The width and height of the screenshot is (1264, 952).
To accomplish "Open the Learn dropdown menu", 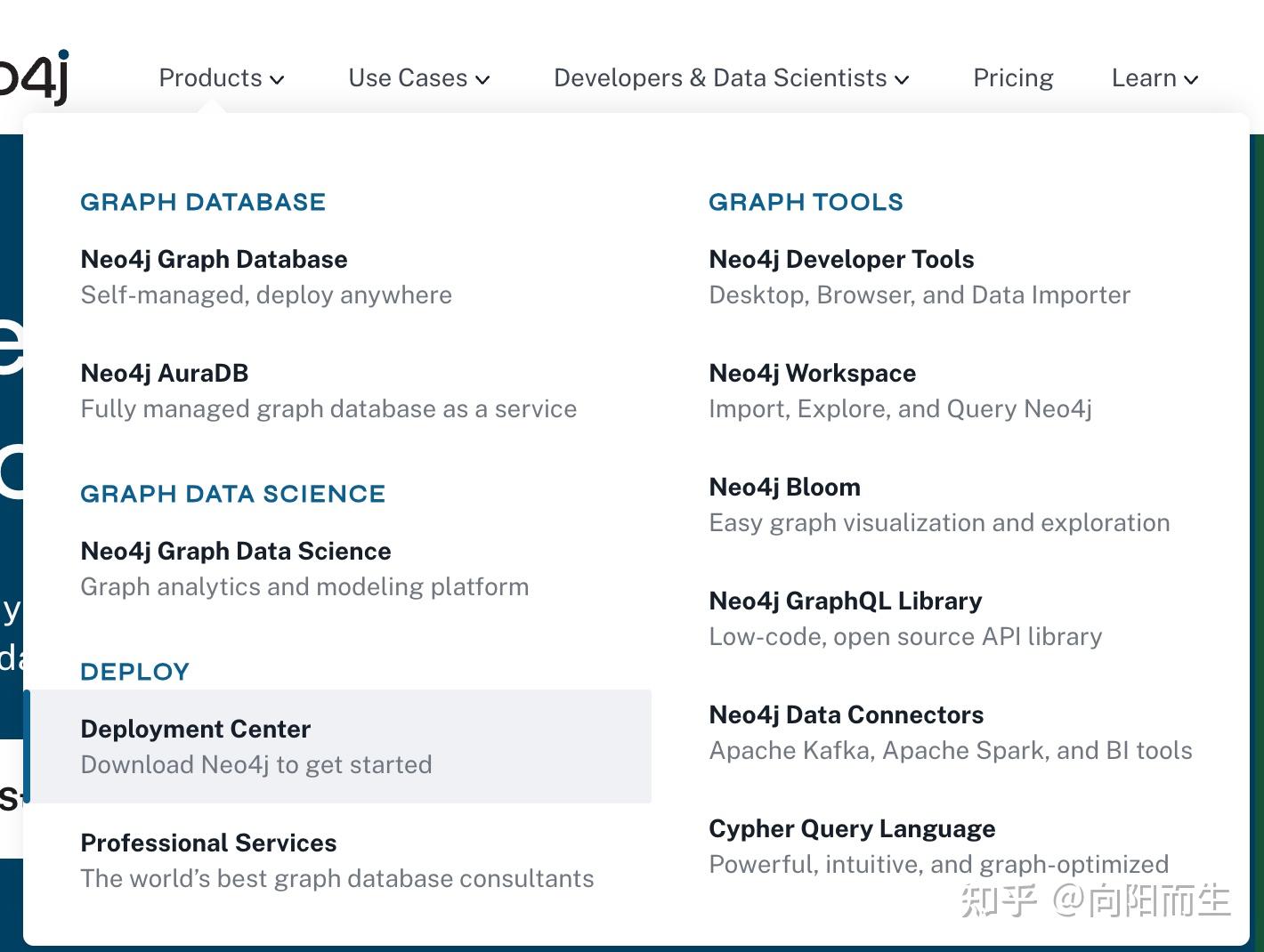I will (1155, 78).
